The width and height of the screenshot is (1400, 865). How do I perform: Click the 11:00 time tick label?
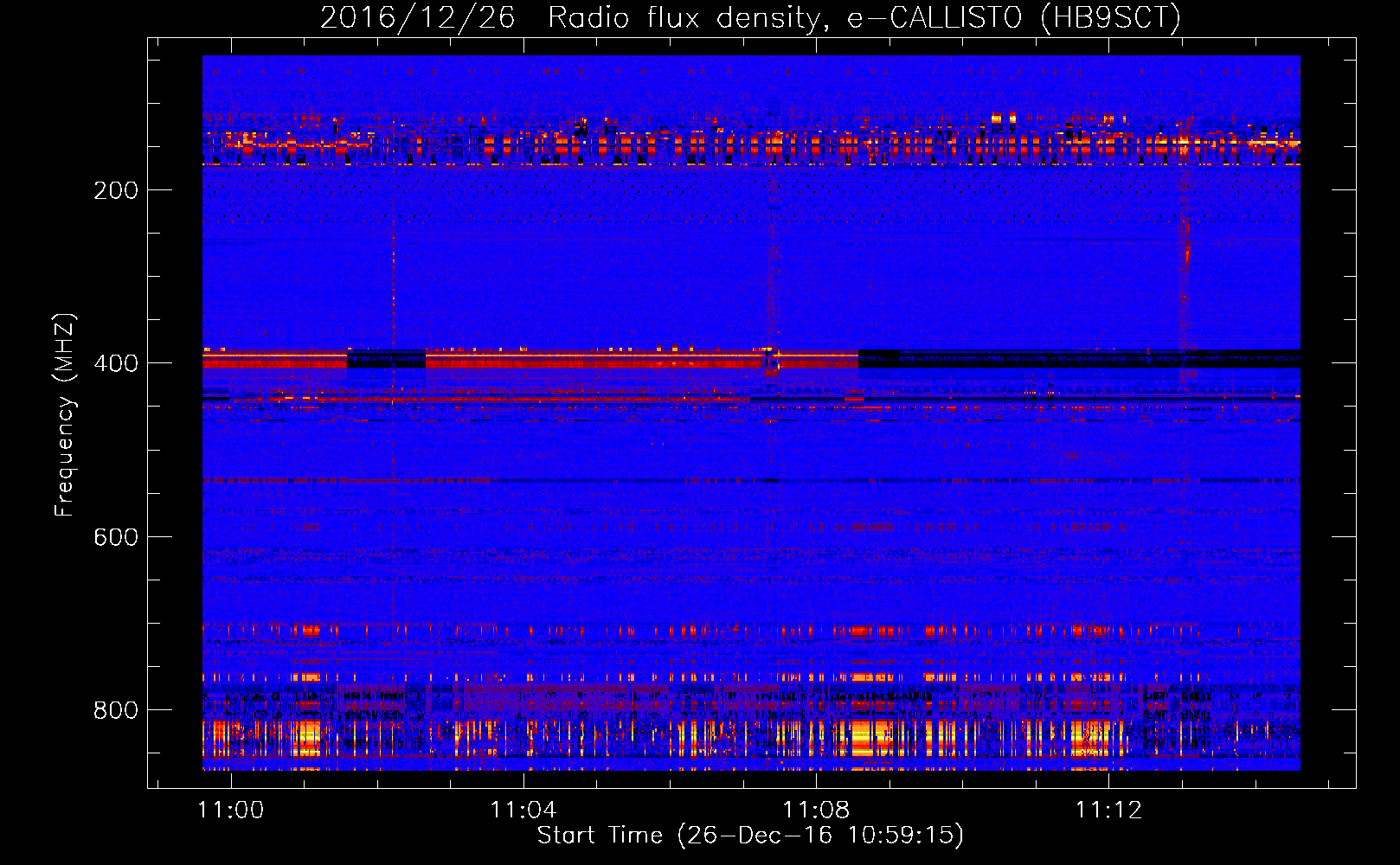click(231, 810)
